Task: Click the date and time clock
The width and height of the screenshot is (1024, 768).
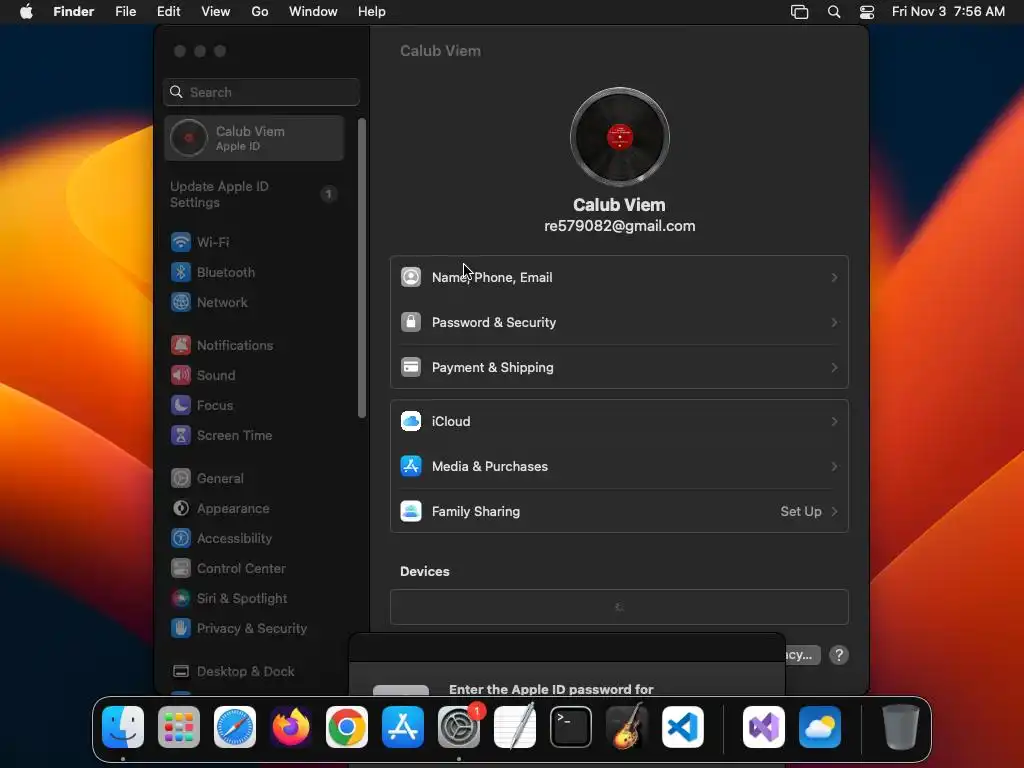Action: point(948,12)
